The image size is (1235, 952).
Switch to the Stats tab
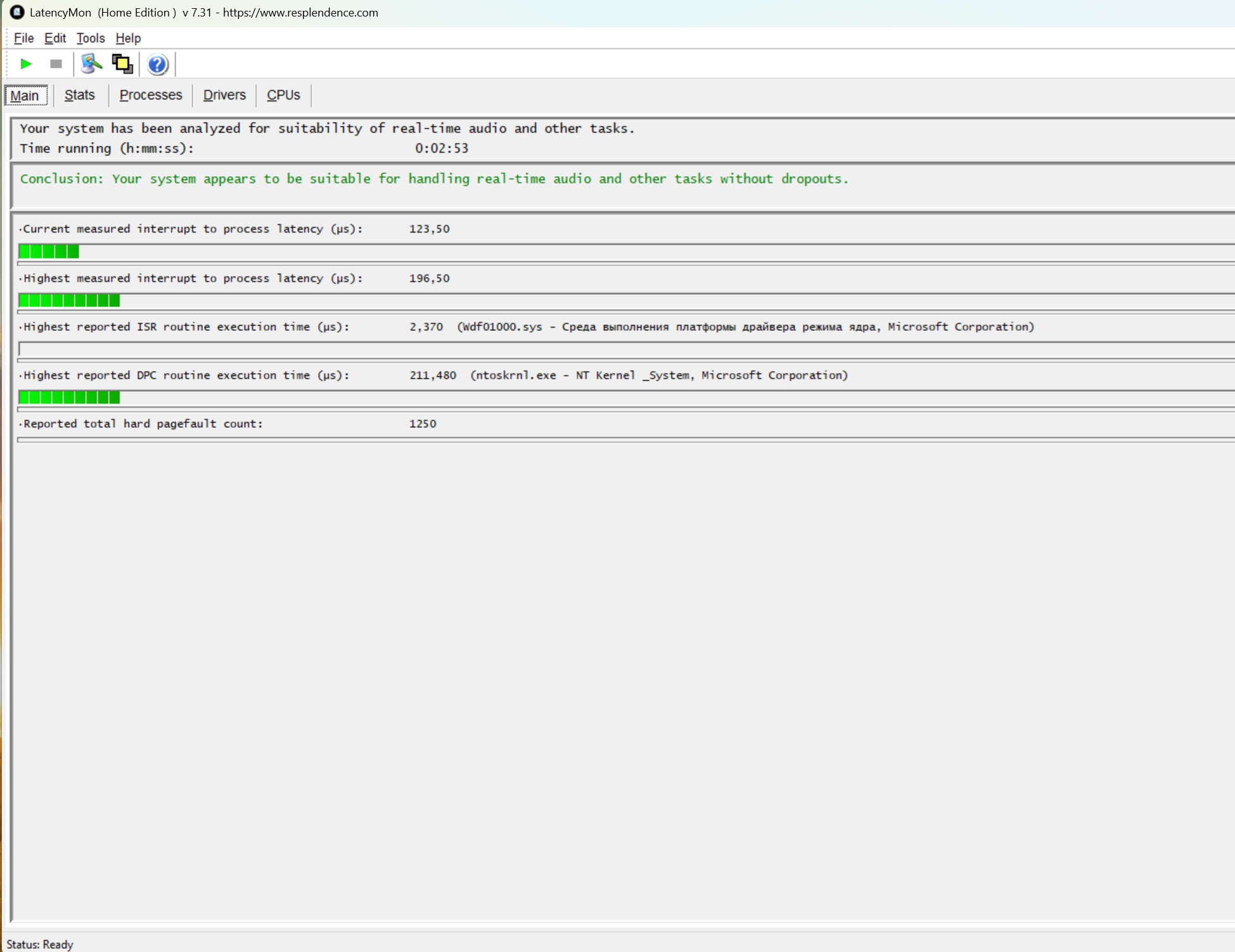(x=80, y=95)
